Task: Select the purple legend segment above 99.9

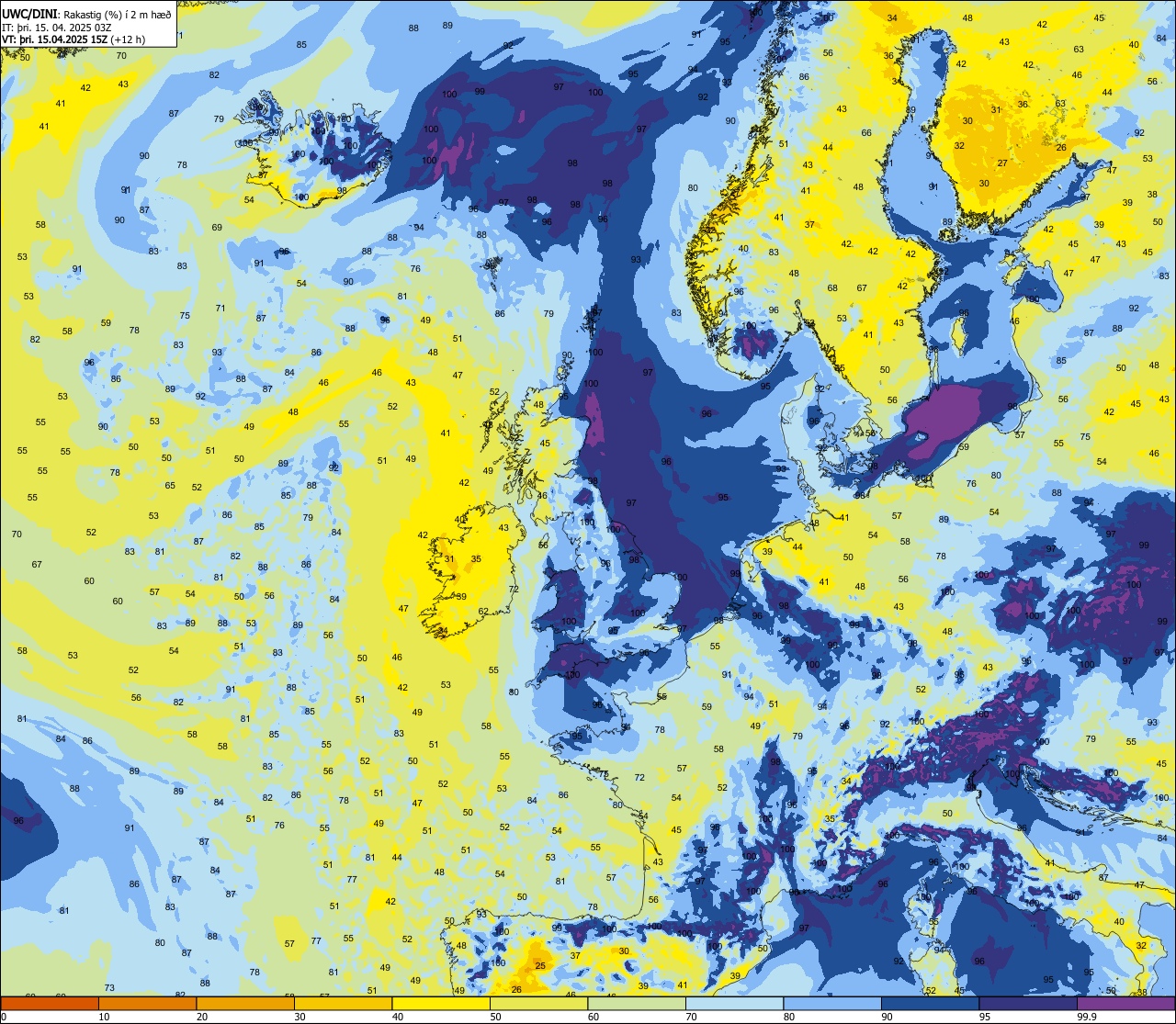Action: click(1125, 1003)
